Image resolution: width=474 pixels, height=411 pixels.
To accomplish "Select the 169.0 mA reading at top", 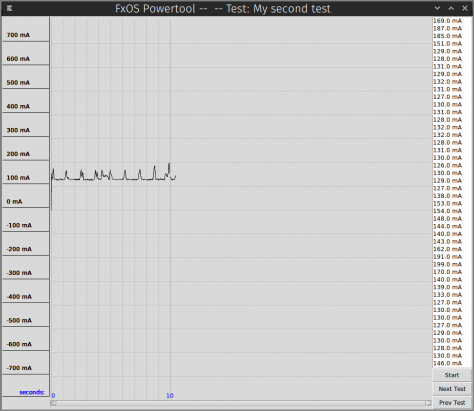I will [x=447, y=21].
